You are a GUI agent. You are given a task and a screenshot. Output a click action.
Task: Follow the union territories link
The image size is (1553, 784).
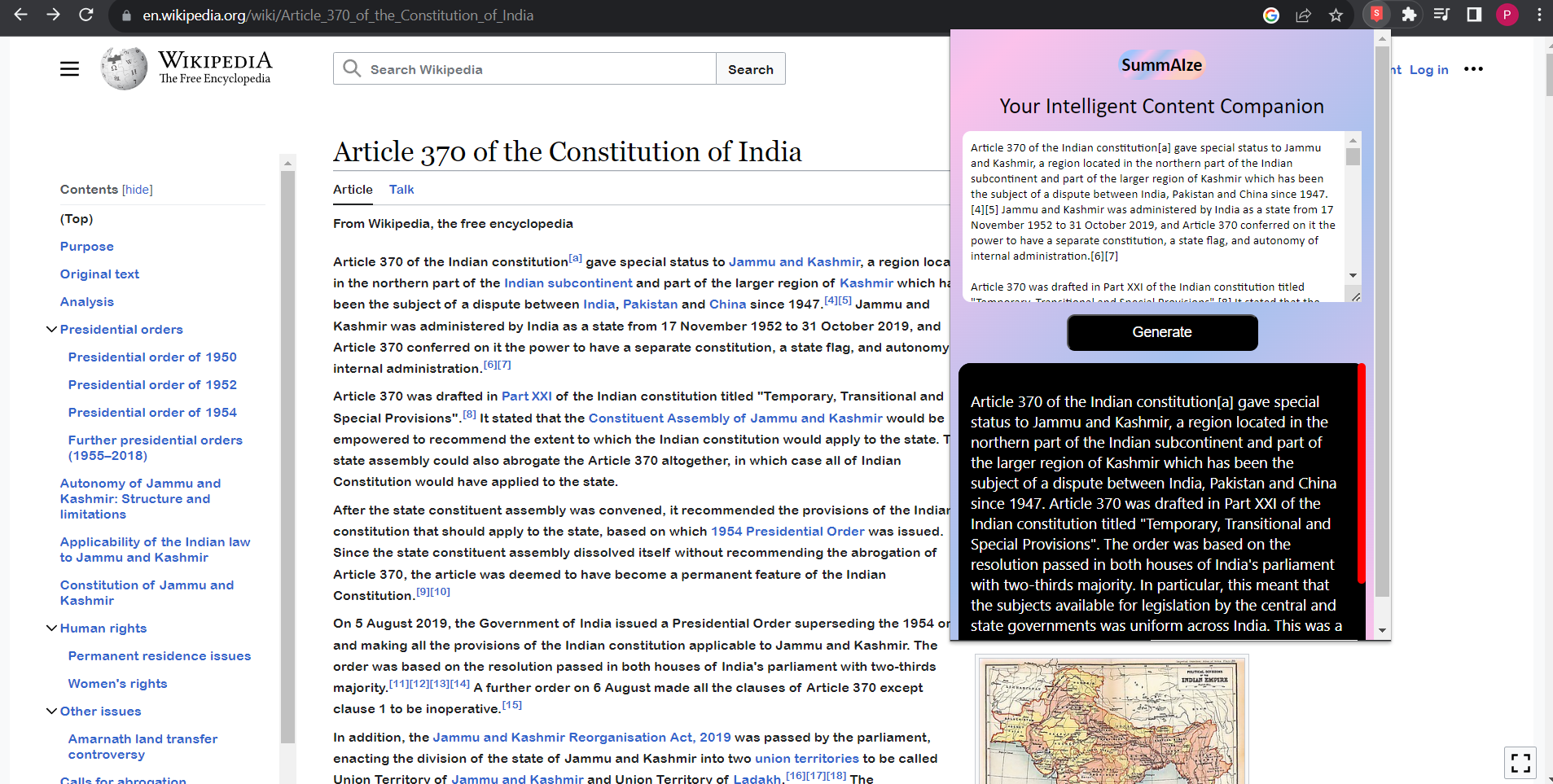(x=806, y=759)
